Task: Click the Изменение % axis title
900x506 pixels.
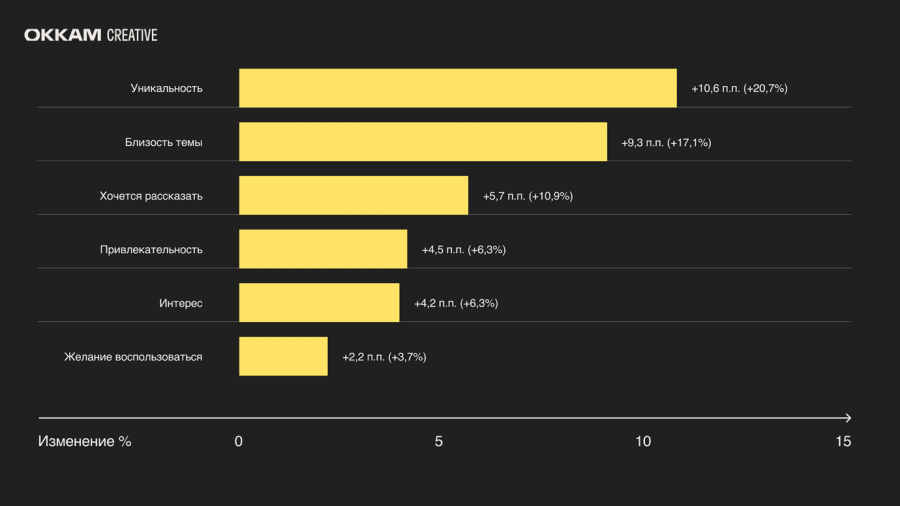Action: [84, 441]
